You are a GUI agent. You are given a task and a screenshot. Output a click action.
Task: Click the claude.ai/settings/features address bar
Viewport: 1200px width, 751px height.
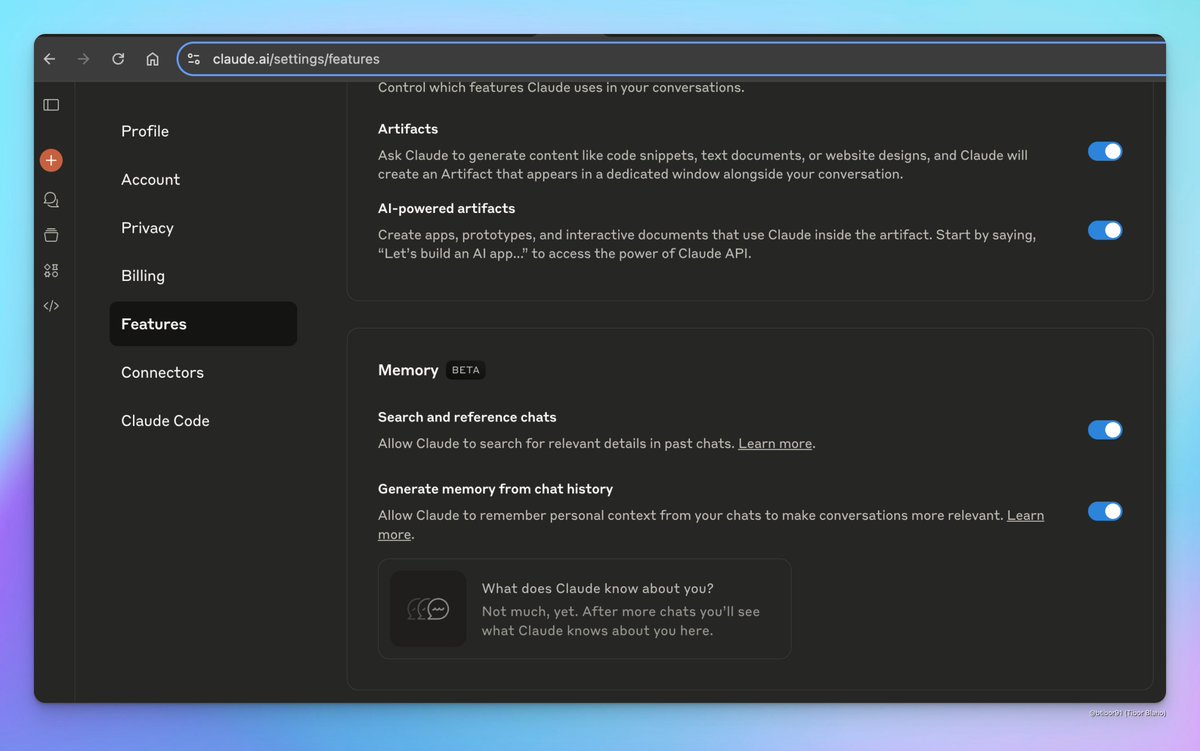coord(672,59)
